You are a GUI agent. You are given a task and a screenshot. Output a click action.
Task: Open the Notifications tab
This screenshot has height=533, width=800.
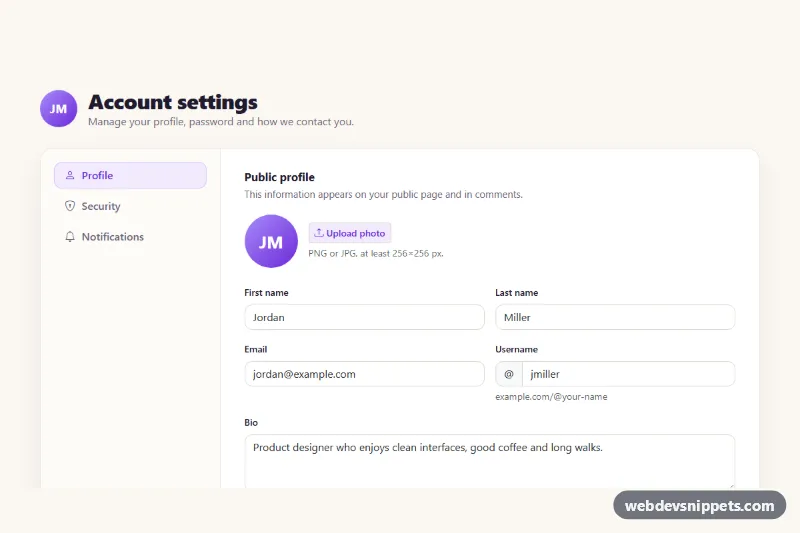coord(130,237)
